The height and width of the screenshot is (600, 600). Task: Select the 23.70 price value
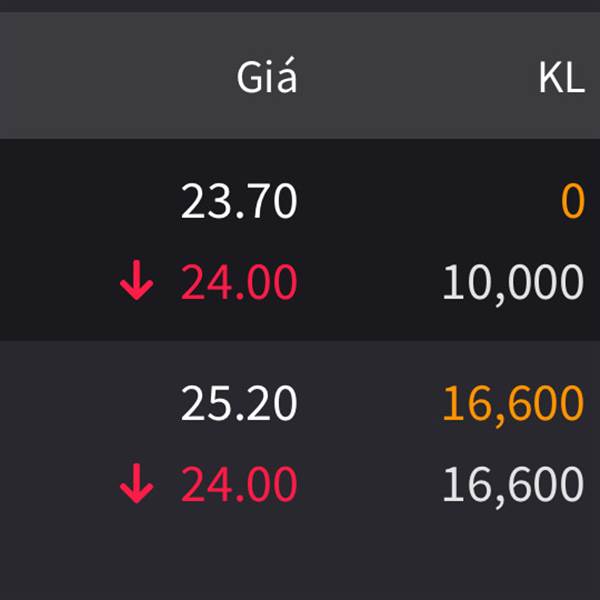click(x=239, y=203)
